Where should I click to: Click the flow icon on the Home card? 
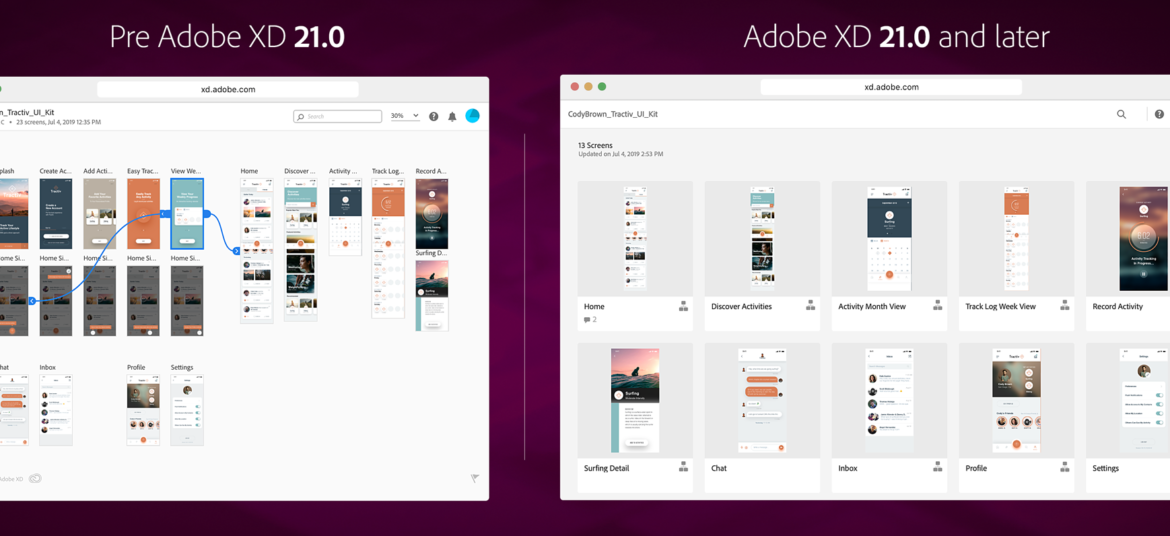683,306
